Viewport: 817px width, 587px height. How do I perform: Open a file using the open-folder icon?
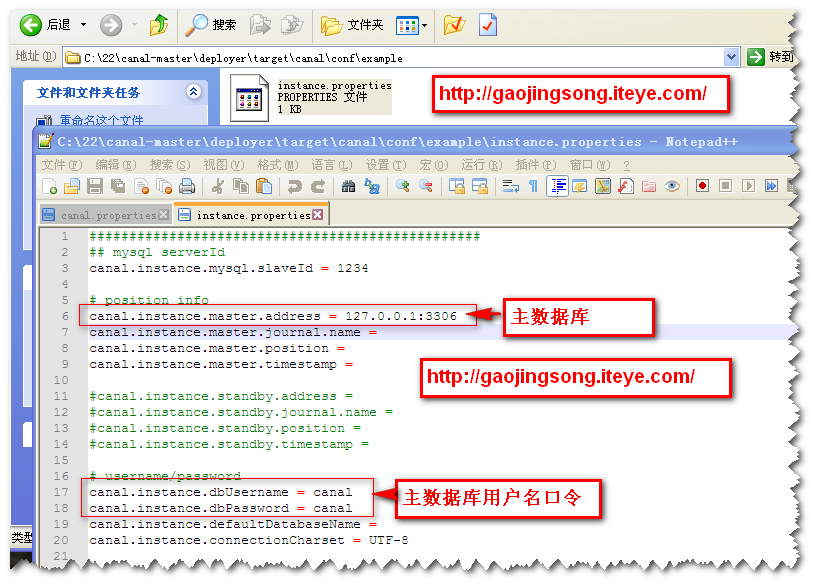[x=72, y=186]
